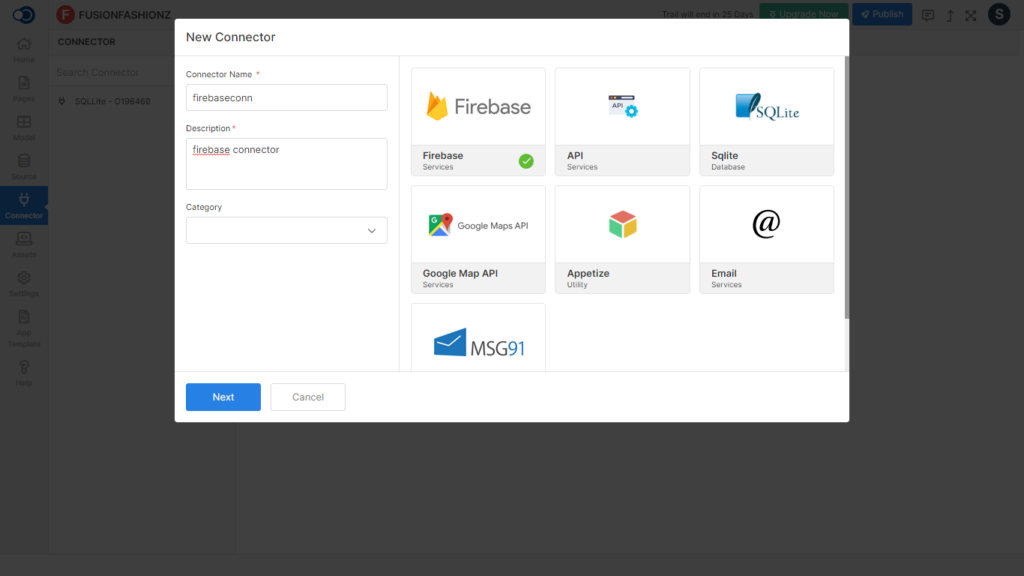Image resolution: width=1024 pixels, height=576 pixels.
Task: Click the platform logo at top left
Action: click(x=24, y=14)
